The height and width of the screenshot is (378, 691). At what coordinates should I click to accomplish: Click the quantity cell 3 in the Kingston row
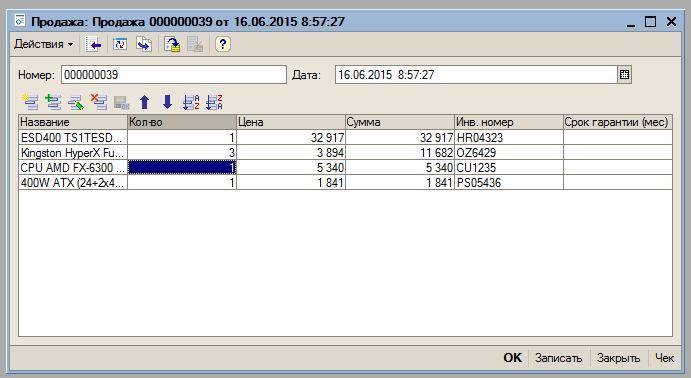pyautogui.click(x=182, y=152)
